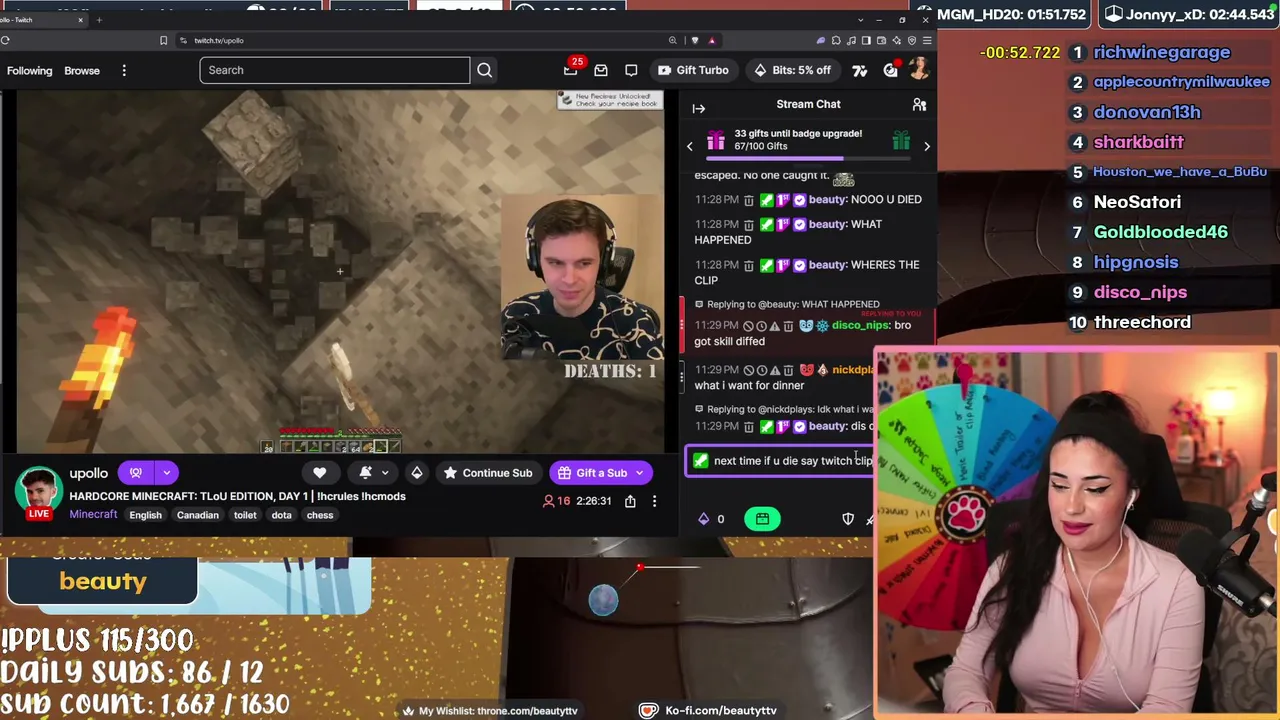Open the whispers speech bubble icon
The height and width of the screenshot is (720, 1280).
coord(631,70)
